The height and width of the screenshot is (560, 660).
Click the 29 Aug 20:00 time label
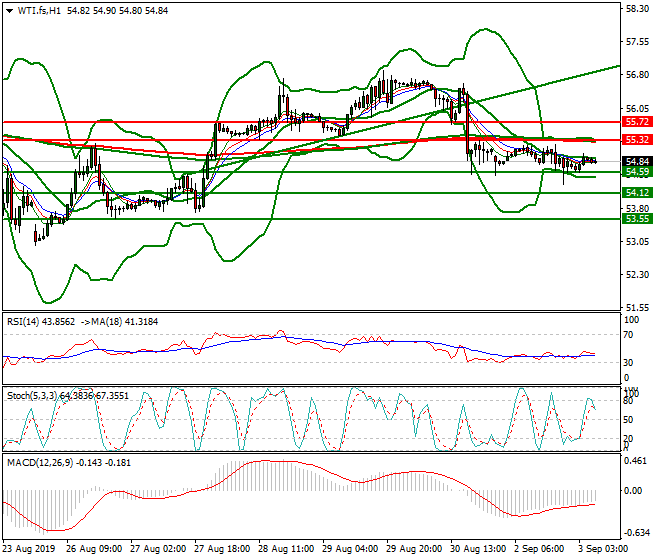tap(414, 549)
